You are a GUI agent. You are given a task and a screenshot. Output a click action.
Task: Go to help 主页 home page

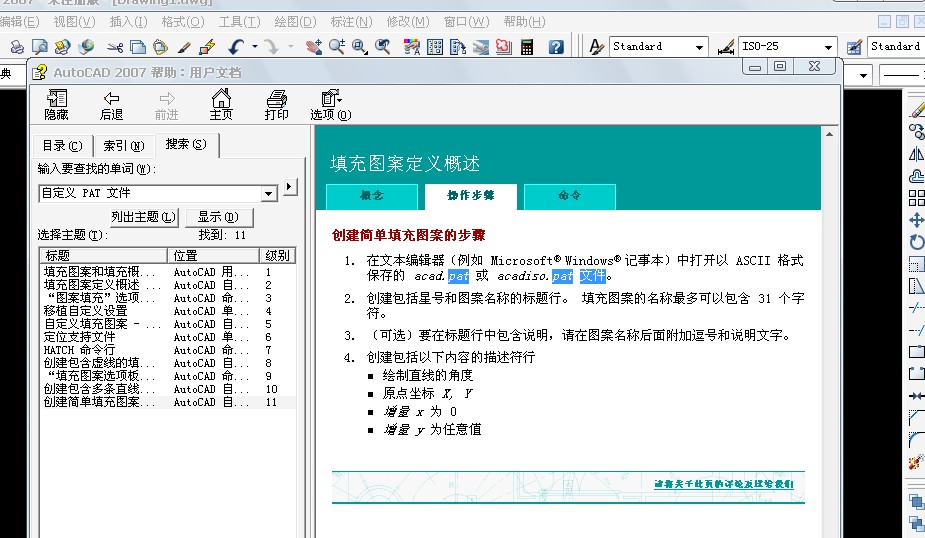[221, 106]
